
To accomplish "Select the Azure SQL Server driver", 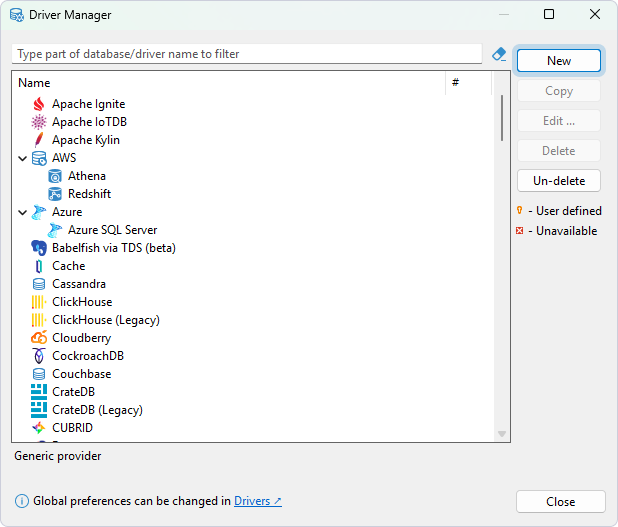I will [x=113, y=230].
